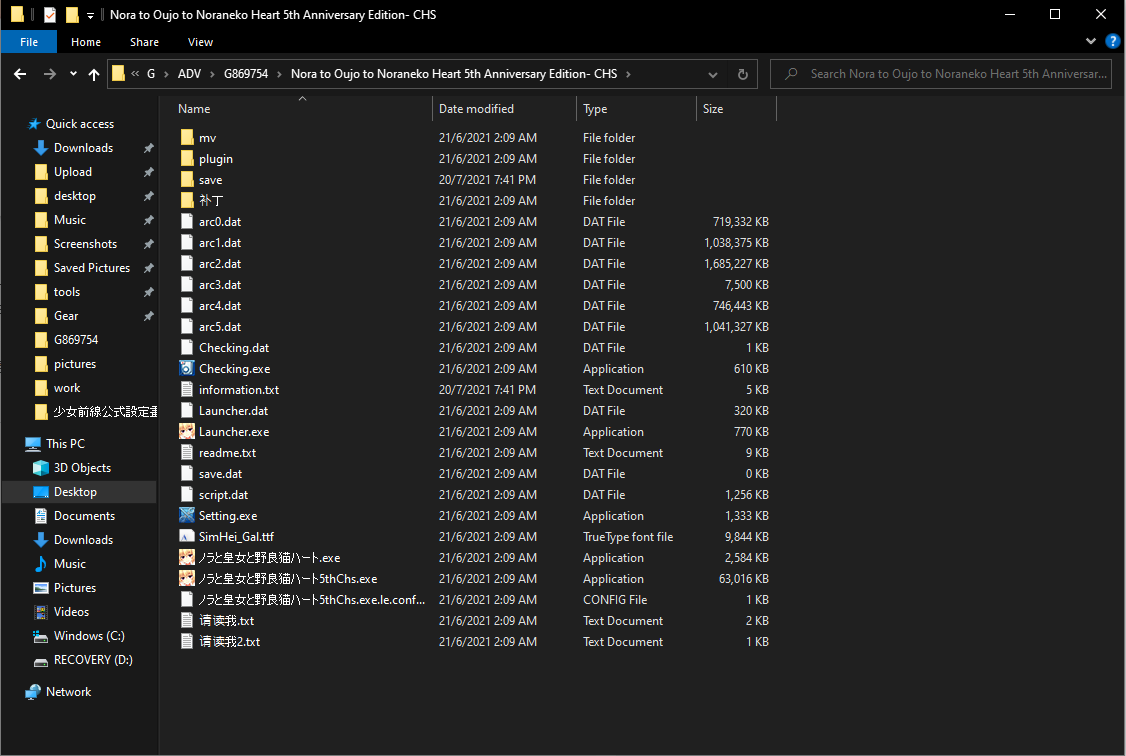Open the Help question mark icon
The image size is (1126, 756).
click(x=1112, y=41)
